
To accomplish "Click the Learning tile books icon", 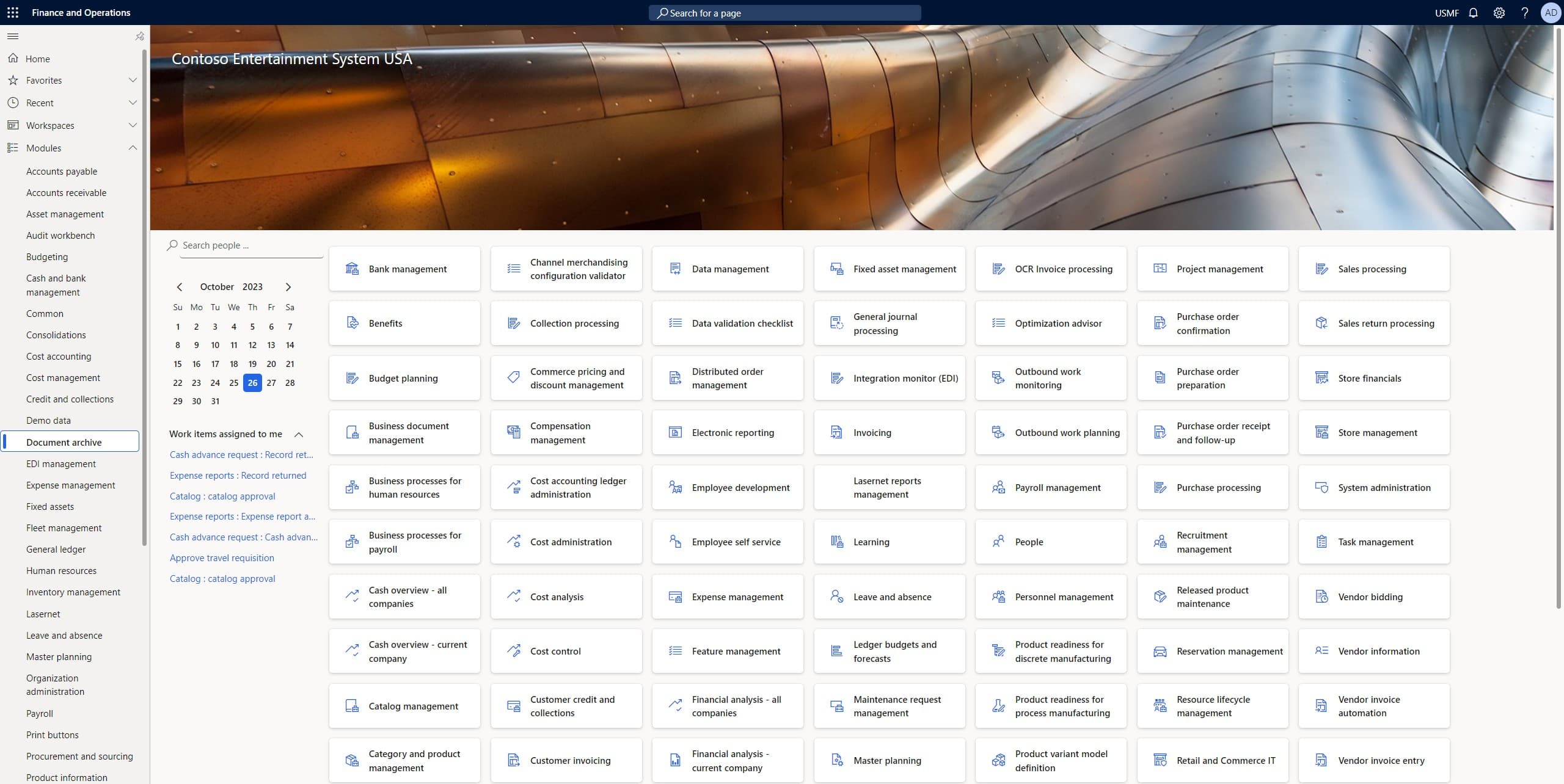I will coord(837,542).
